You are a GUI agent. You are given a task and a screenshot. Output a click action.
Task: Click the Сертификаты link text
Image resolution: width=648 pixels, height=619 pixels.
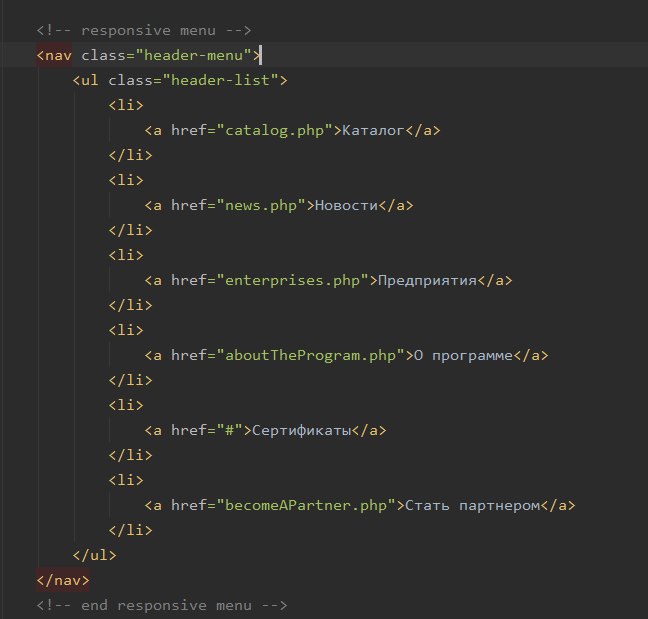(301, 430)
